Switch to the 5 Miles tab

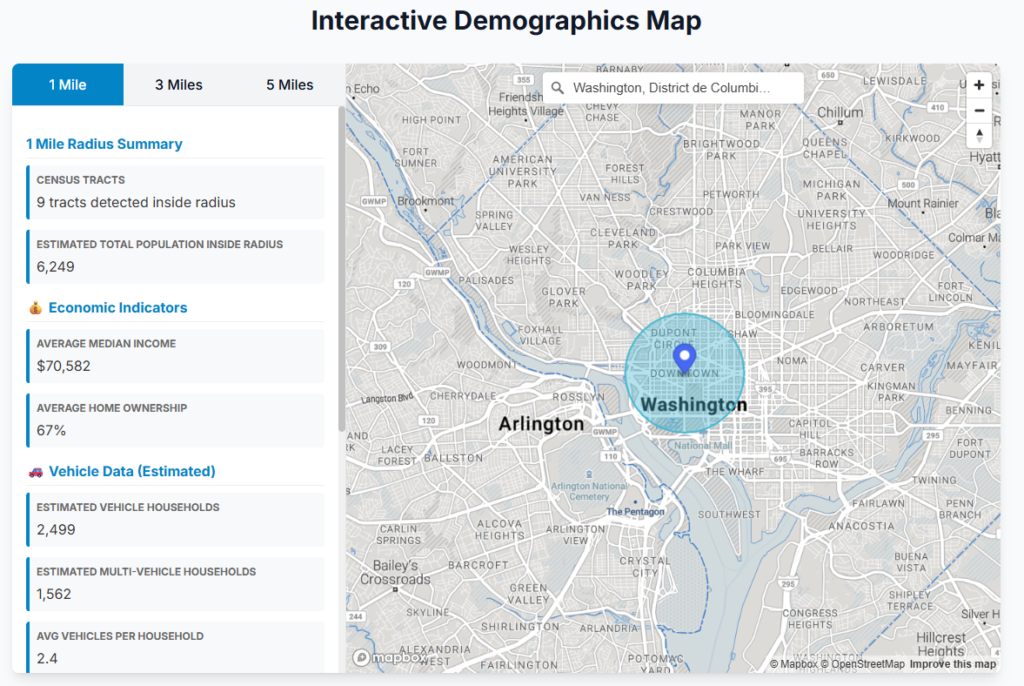tap(289, 85)
